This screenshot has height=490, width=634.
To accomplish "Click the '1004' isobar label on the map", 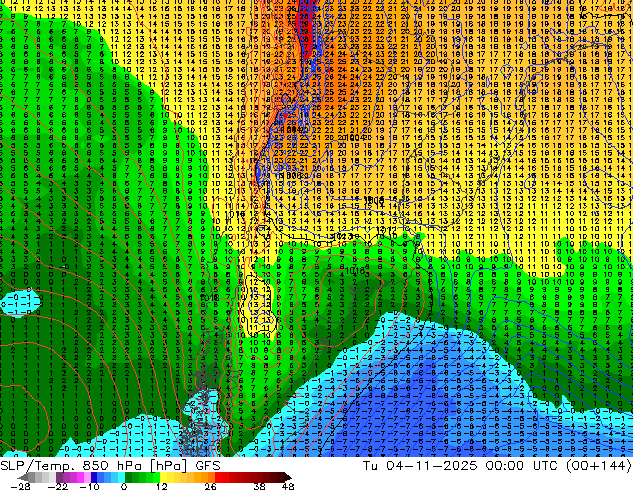I will pos(356,138).
